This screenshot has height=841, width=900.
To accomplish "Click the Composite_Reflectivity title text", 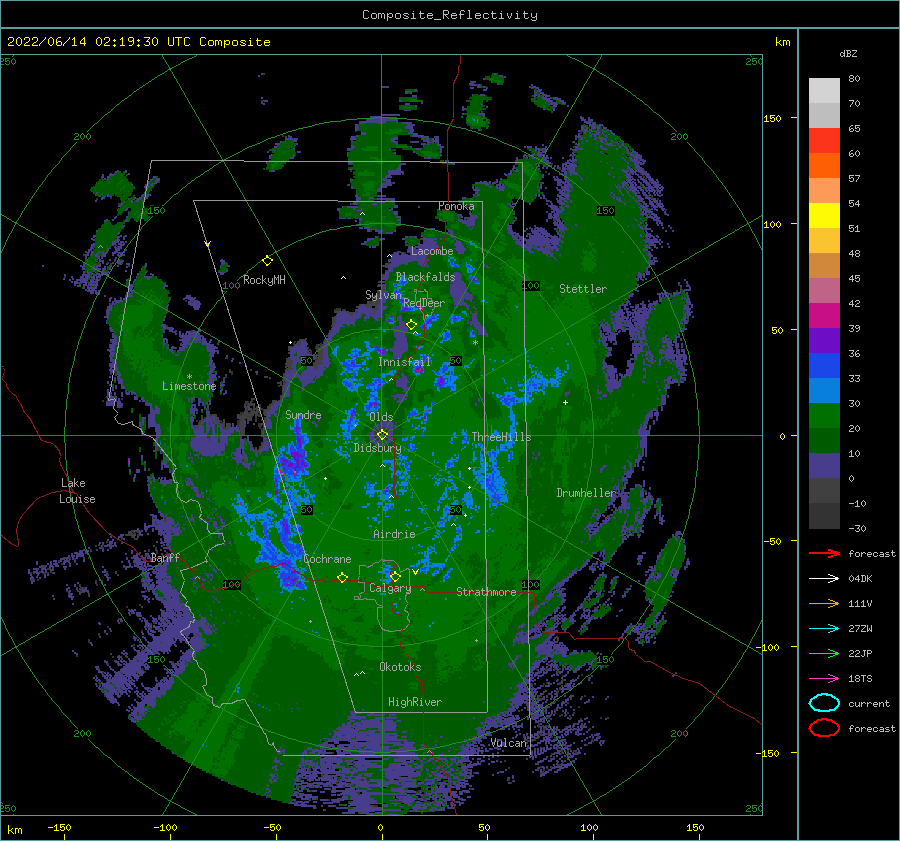I will point(449,15).
